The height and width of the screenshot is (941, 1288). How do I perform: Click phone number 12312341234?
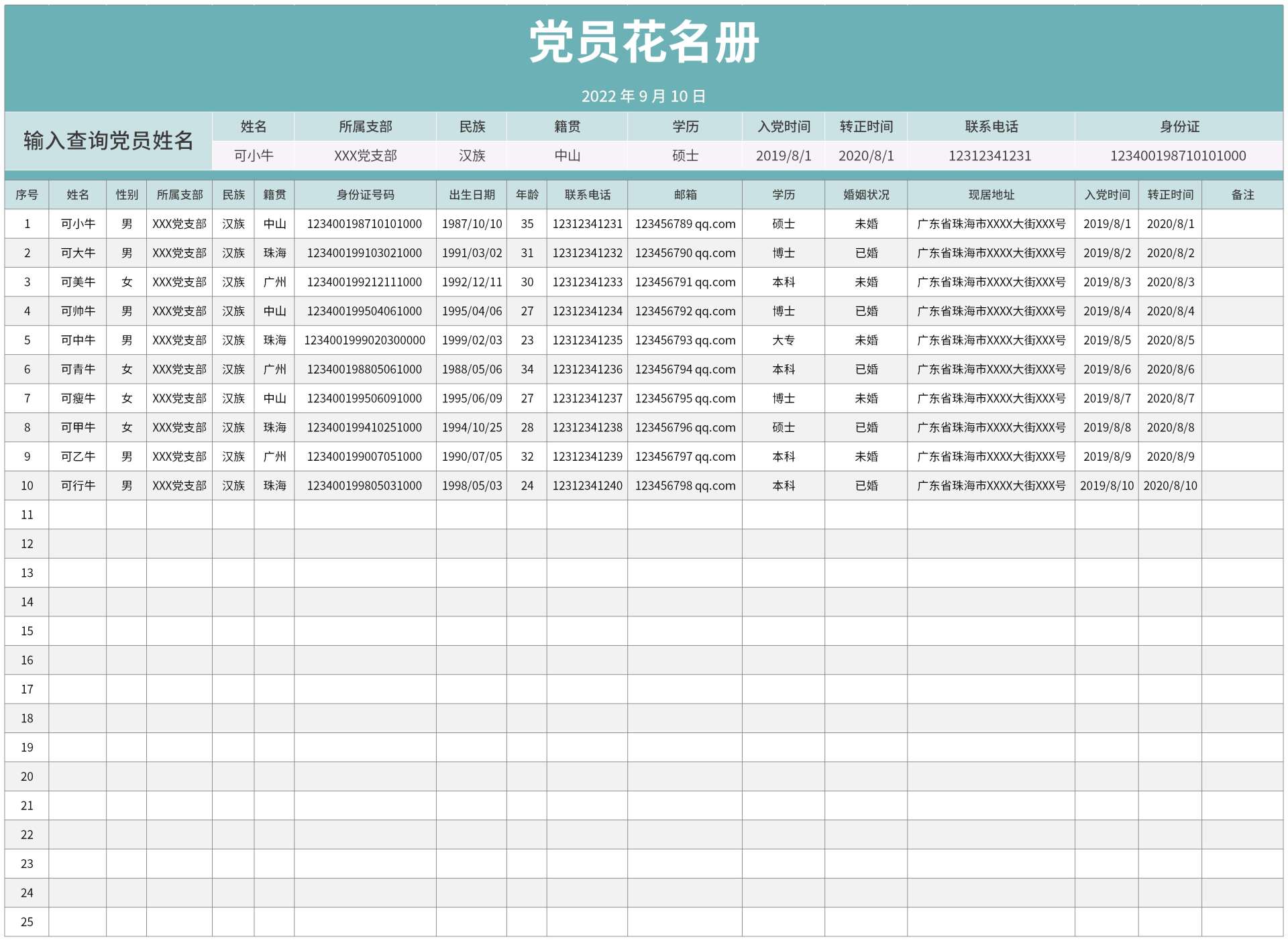click(588, 311)
